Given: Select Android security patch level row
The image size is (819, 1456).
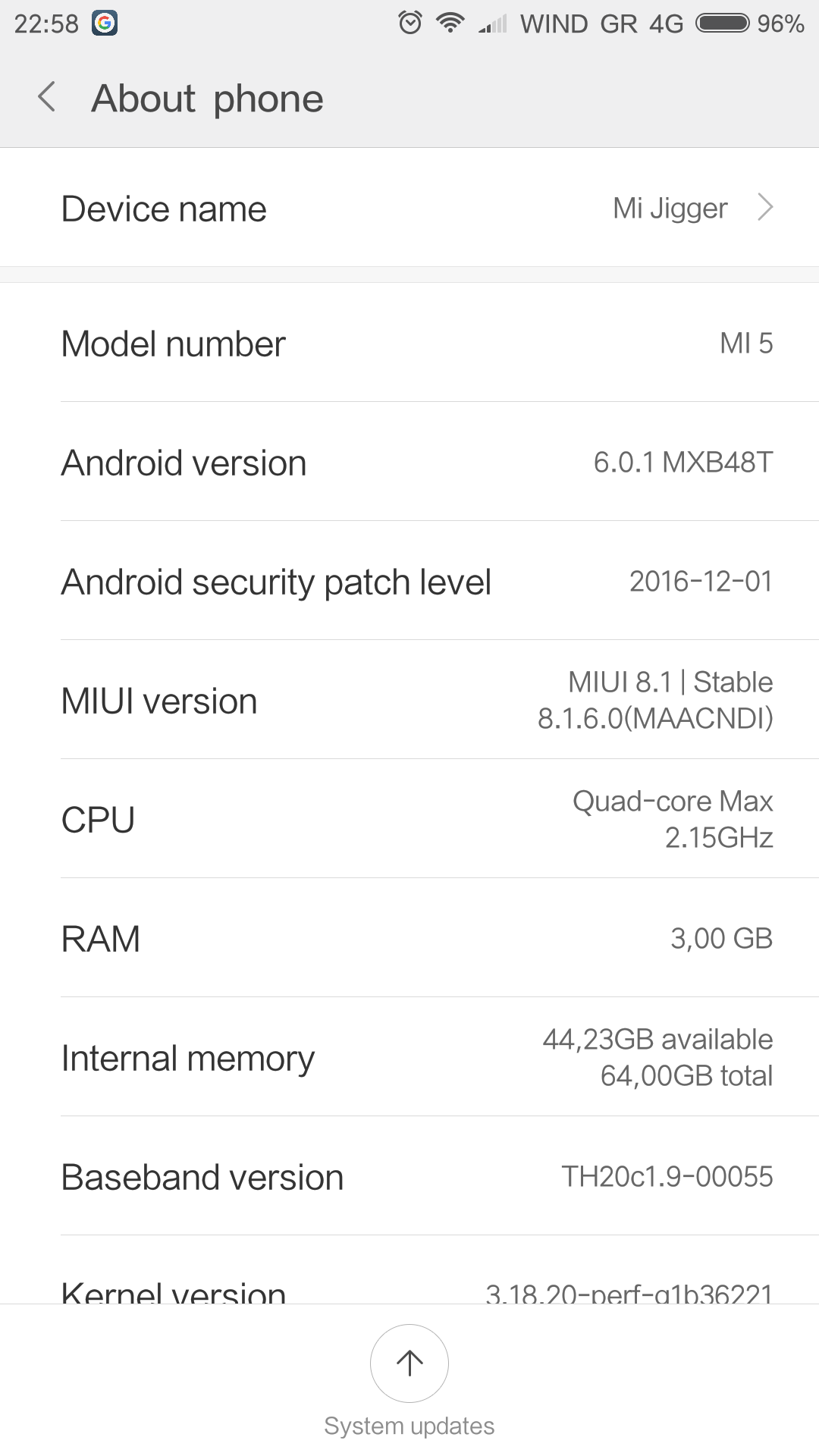Looking at the screenshot, I should click(x=409, y=582).
